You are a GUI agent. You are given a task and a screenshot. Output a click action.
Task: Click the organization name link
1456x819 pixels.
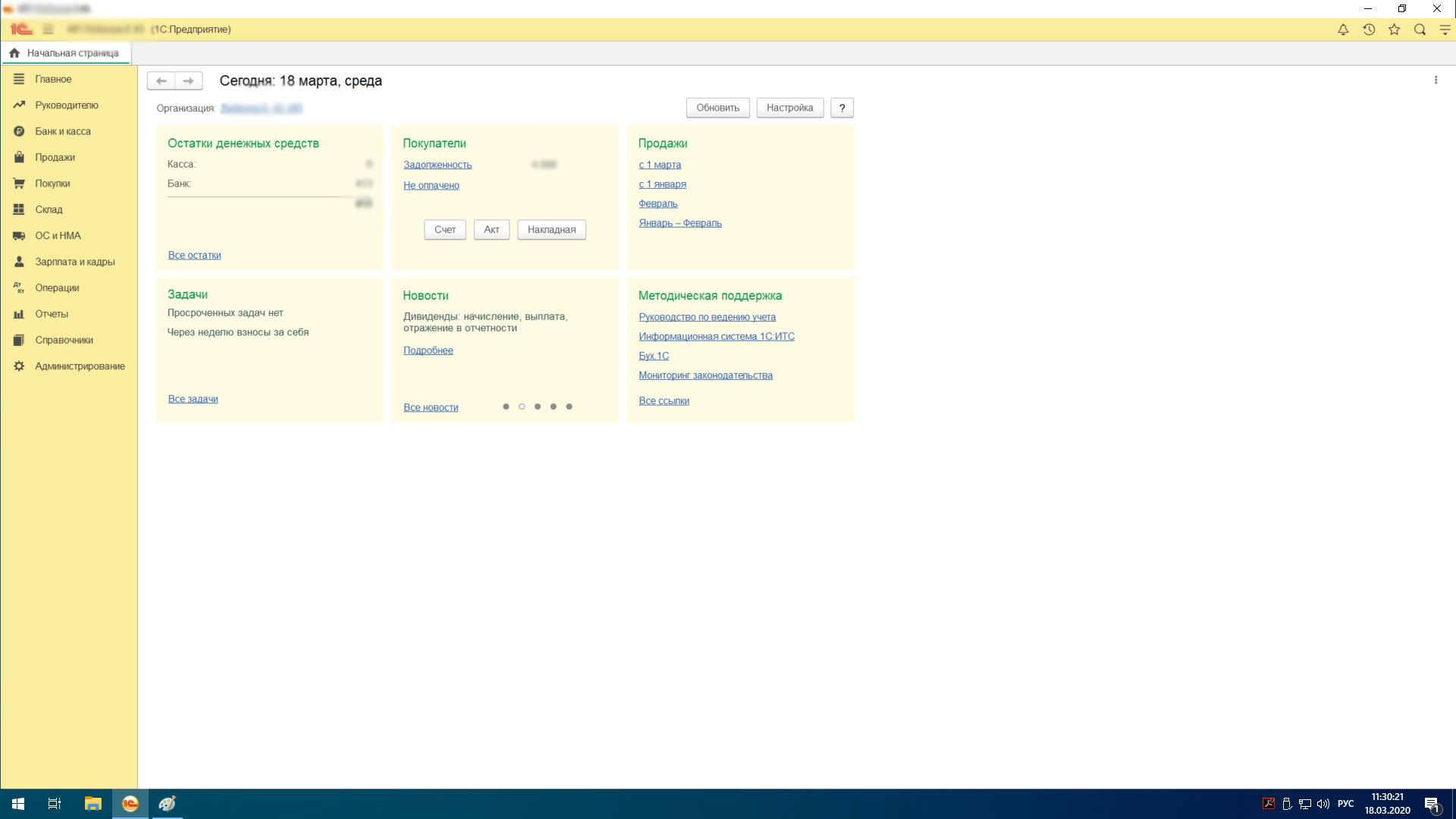(x=261, y=108)
